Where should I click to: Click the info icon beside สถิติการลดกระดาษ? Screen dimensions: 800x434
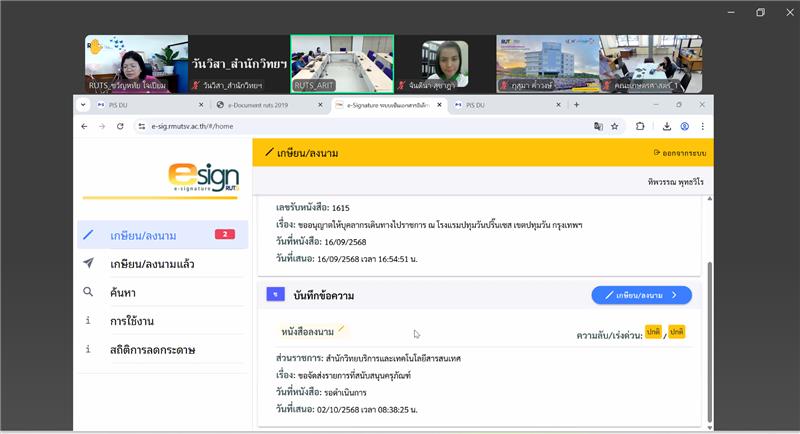pyautogui.click(x=89, y=350)
